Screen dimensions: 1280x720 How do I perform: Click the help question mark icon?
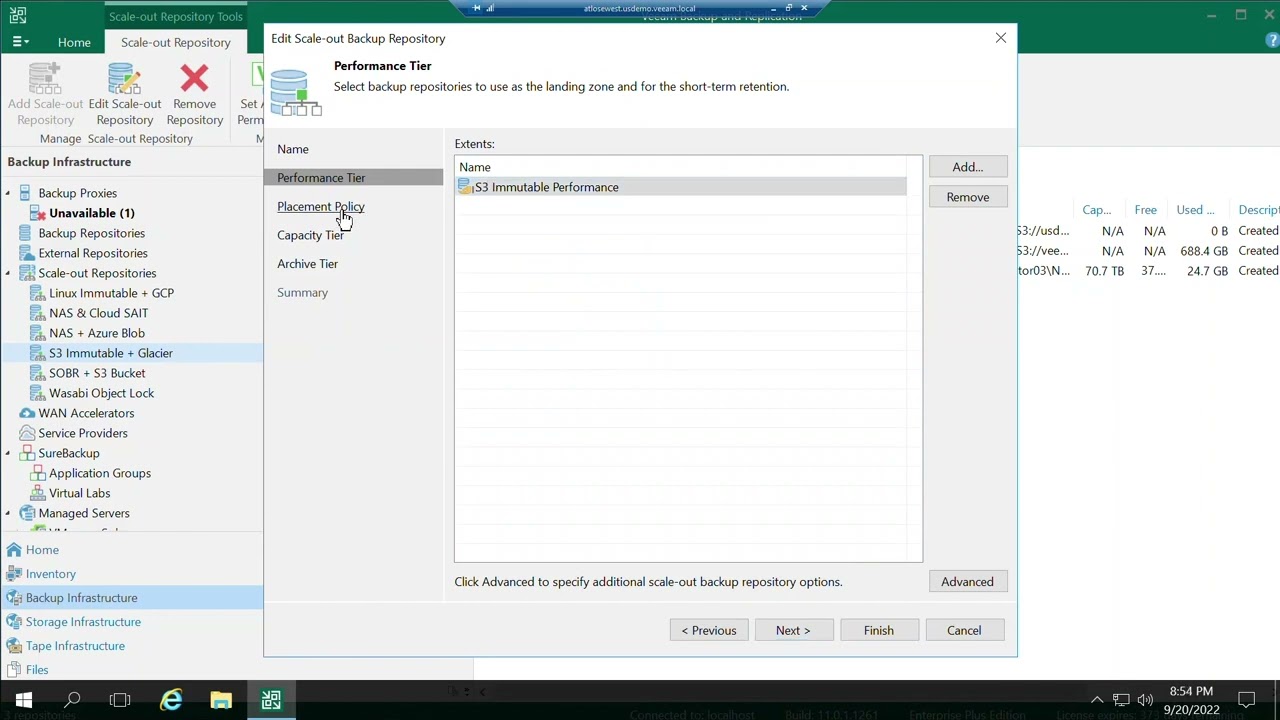(1272, 42)
